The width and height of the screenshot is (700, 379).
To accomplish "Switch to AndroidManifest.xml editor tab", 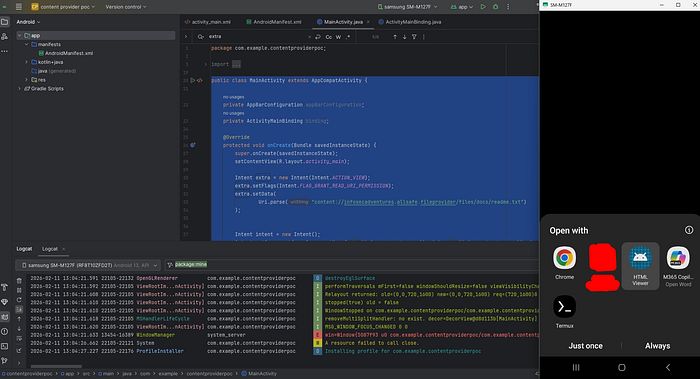I will [x=274, y=22].
